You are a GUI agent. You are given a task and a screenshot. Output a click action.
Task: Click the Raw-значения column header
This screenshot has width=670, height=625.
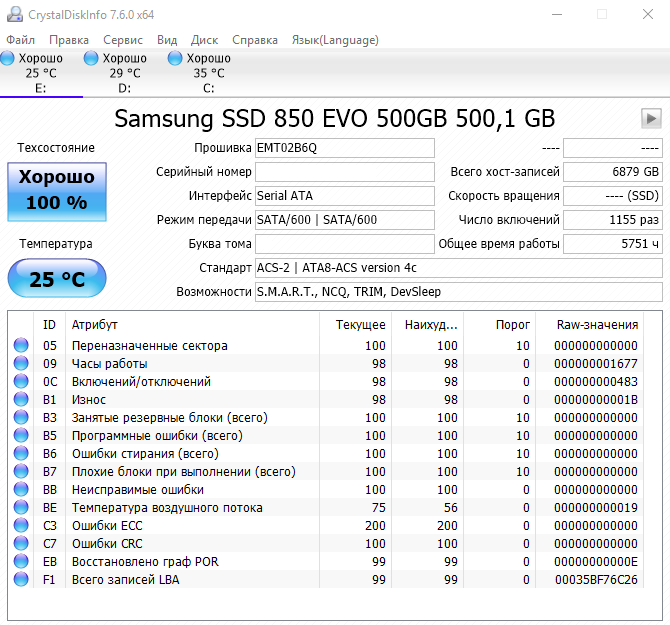click(590, 325)
